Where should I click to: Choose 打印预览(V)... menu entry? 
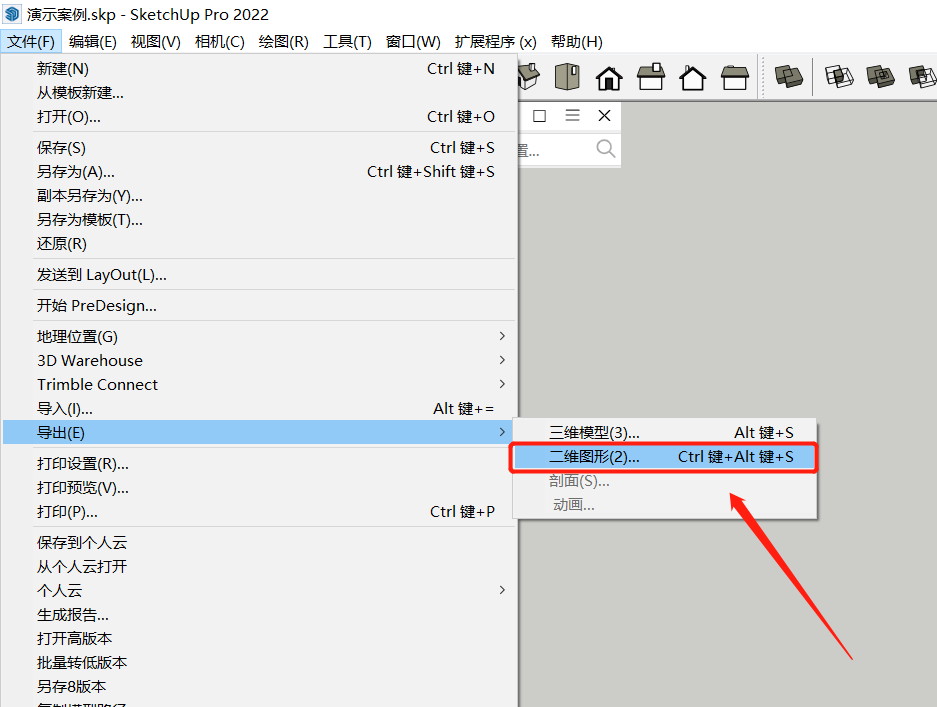point(259,487)
